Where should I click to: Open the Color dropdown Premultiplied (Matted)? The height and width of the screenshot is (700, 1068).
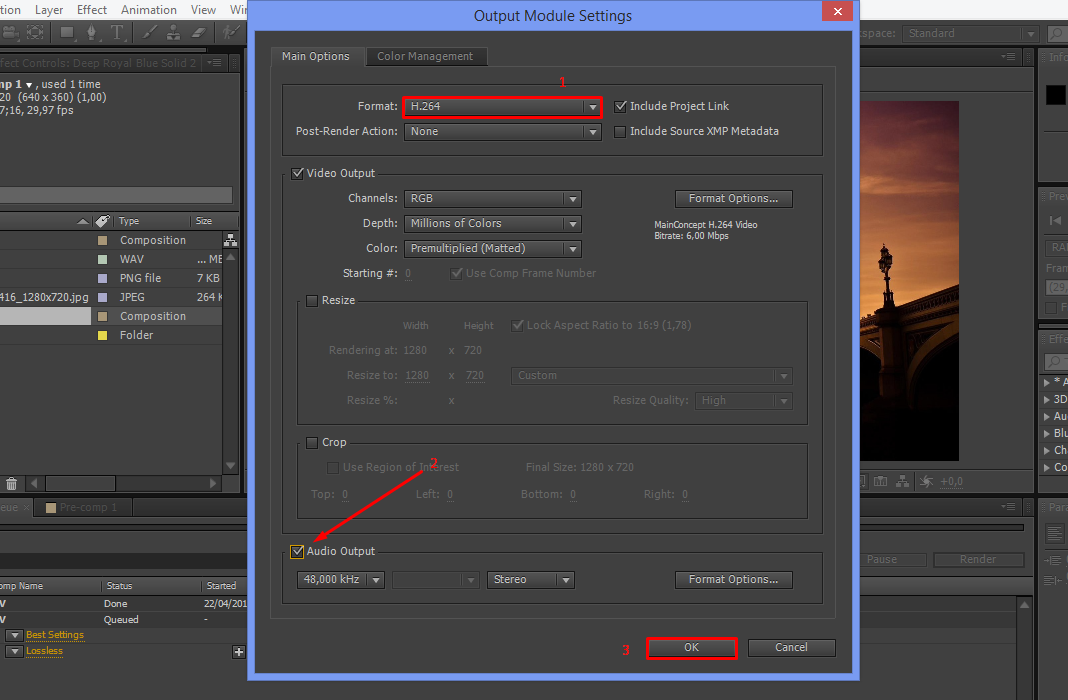coord(492,249)
